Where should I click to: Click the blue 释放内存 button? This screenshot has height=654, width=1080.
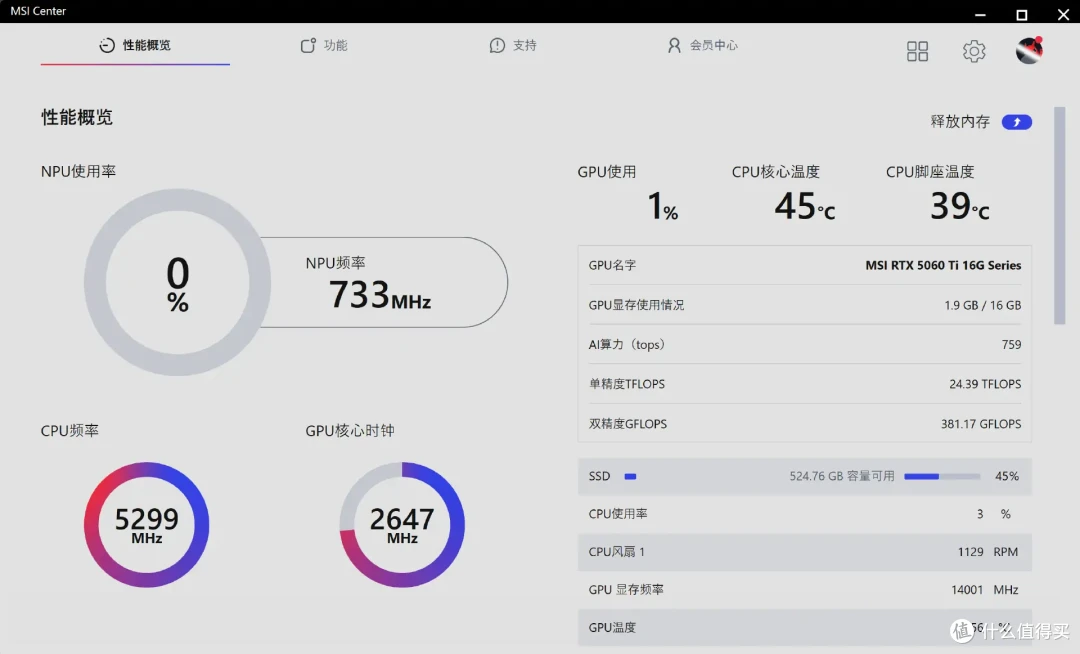click(x=1017, y=122)
